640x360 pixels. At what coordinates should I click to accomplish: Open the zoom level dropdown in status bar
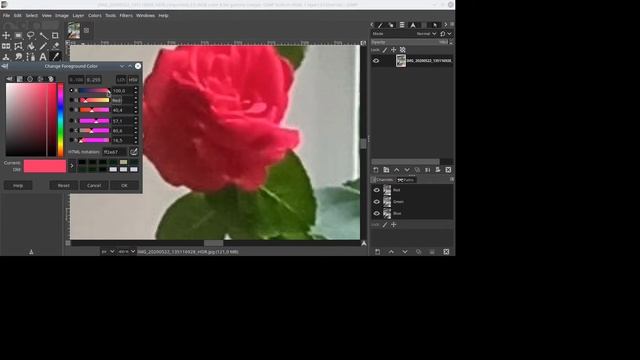tap(127, 252)
